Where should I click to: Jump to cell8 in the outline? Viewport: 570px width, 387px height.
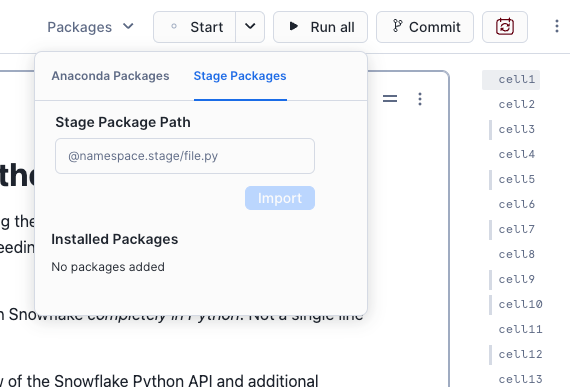tap(516, 254)
